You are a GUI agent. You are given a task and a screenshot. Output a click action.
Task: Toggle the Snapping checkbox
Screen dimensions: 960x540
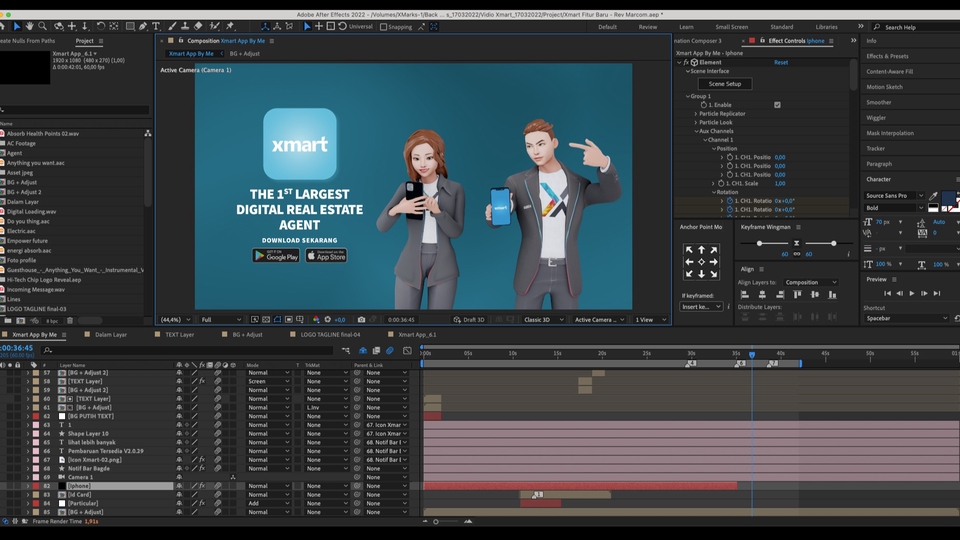point(383,27)
